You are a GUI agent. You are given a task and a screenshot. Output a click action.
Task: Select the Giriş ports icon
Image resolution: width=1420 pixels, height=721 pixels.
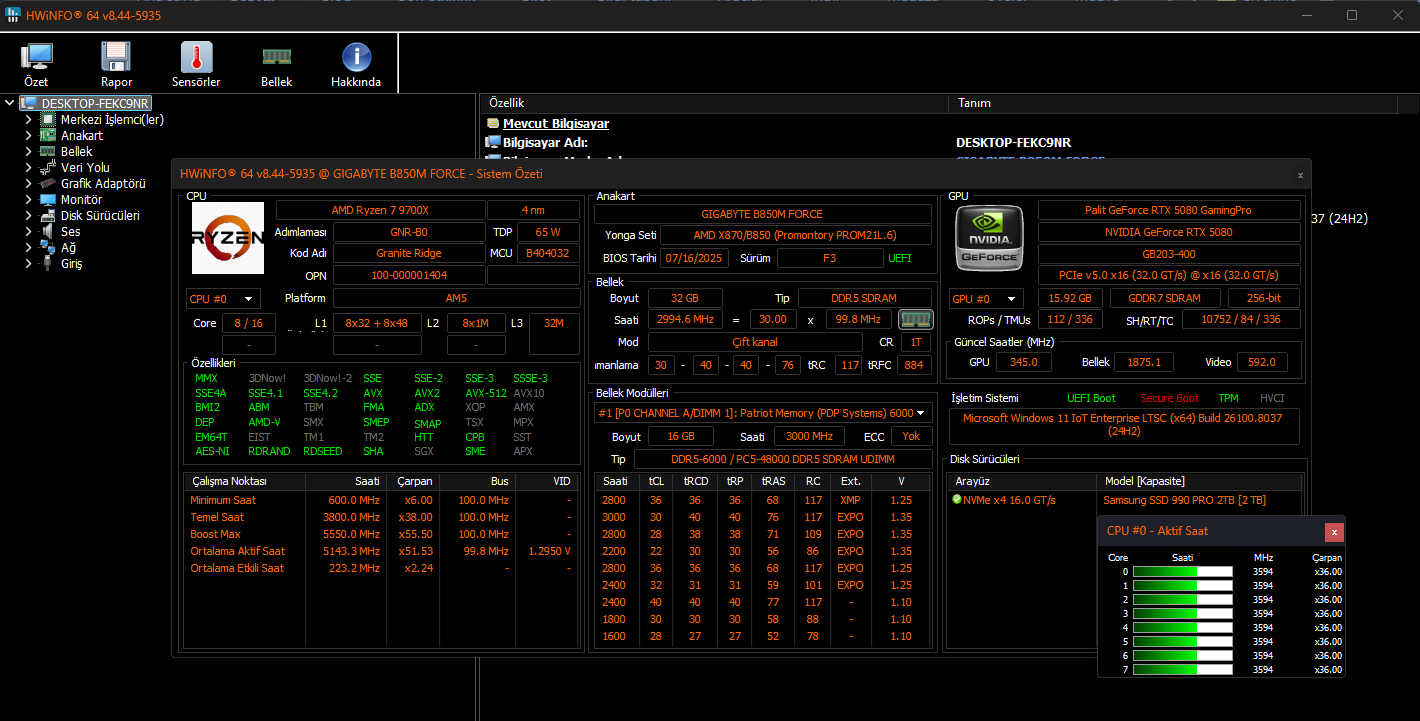coord(48,263)
